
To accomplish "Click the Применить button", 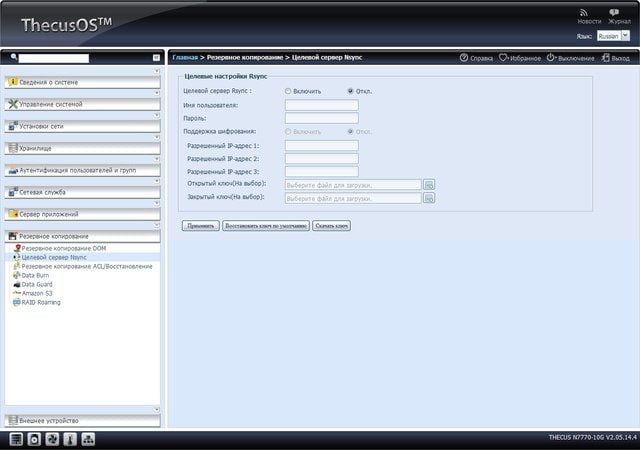I will (201, 225).
